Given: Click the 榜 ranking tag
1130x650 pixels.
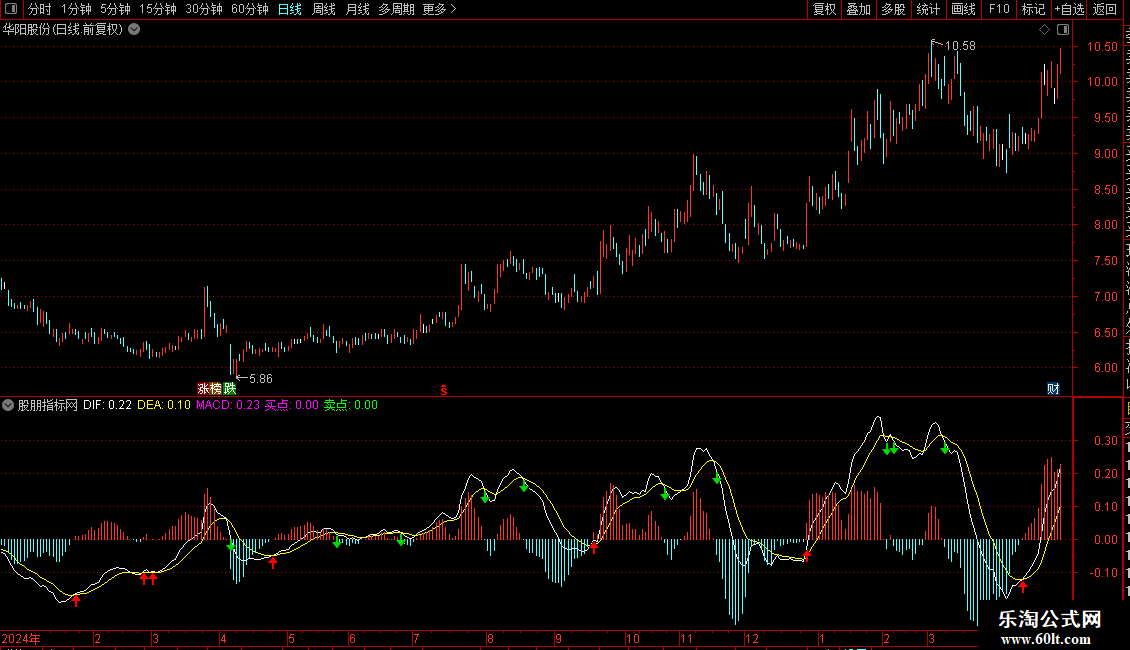Looking at the screenshot, I should click(x=216, y=388).
